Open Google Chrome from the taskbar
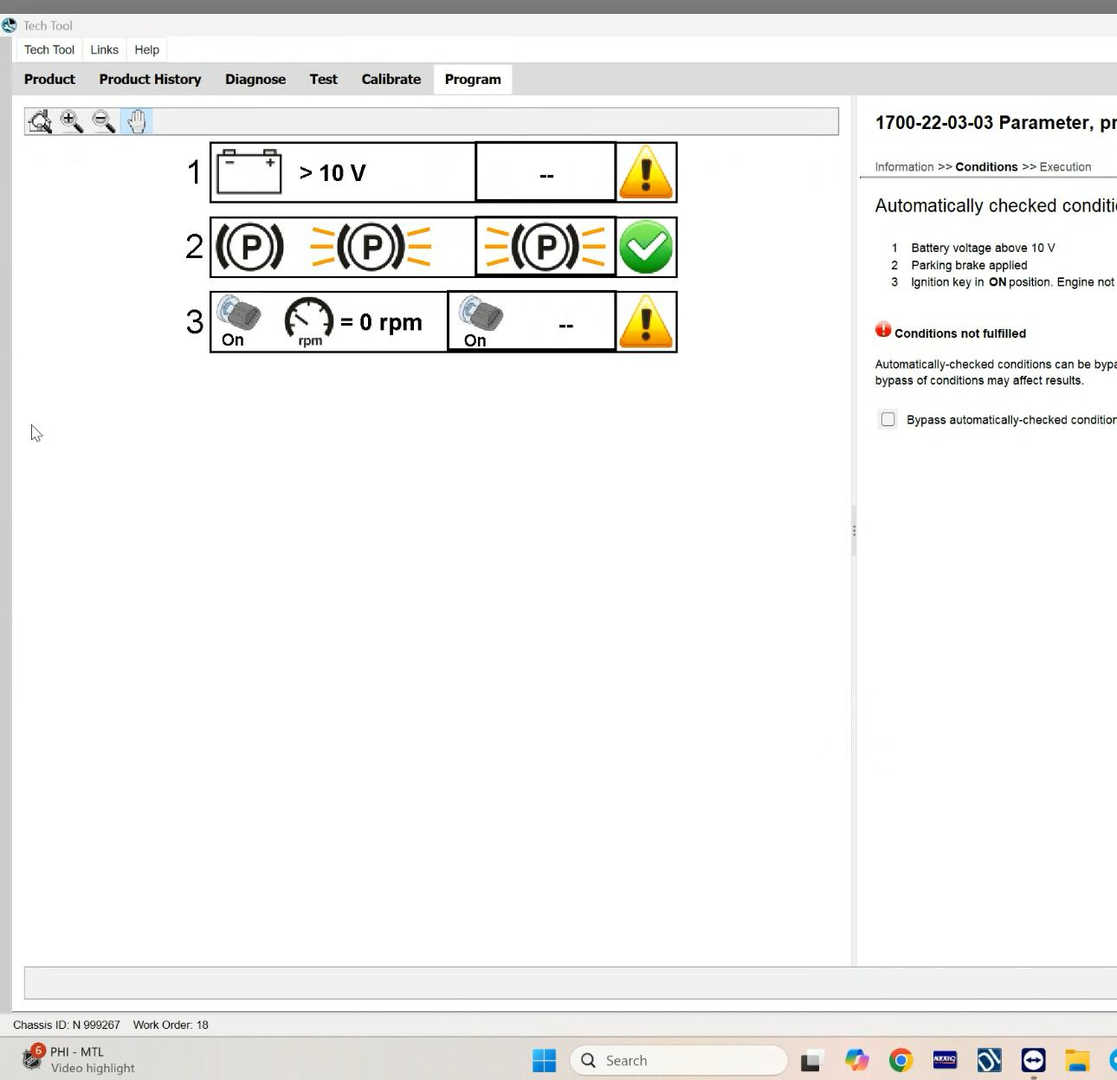The width and height of the screenshot is (1117, 1080). pos(901,1060)
